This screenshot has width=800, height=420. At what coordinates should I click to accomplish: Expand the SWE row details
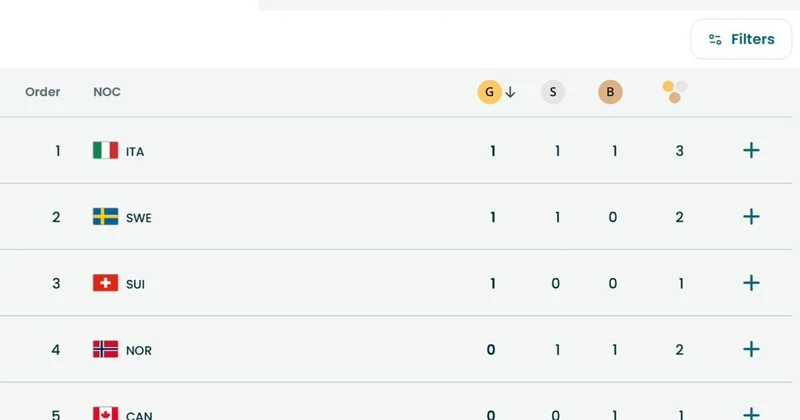coord(752,217)
